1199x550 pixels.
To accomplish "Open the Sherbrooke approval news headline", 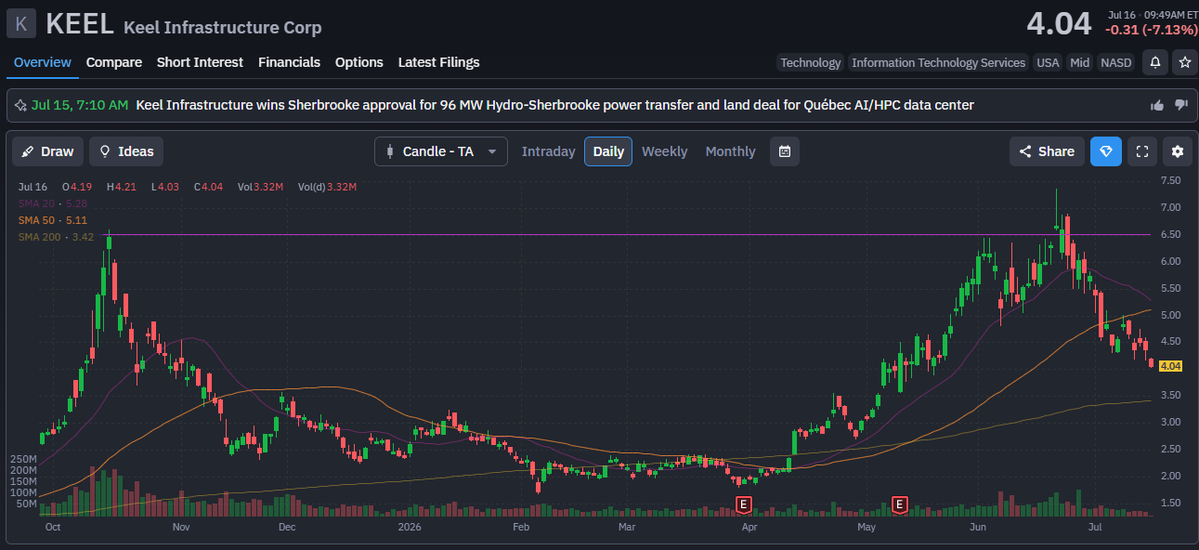I will (x=554, y=105).
